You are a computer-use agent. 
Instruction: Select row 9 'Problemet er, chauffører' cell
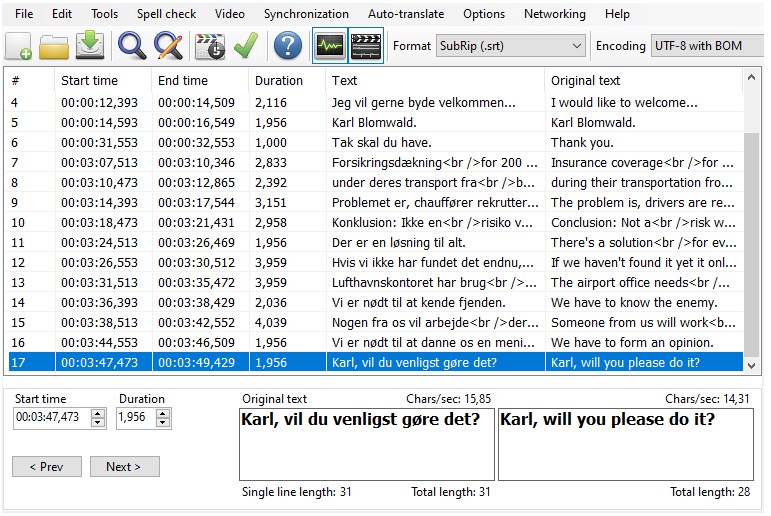pos(435,203)
